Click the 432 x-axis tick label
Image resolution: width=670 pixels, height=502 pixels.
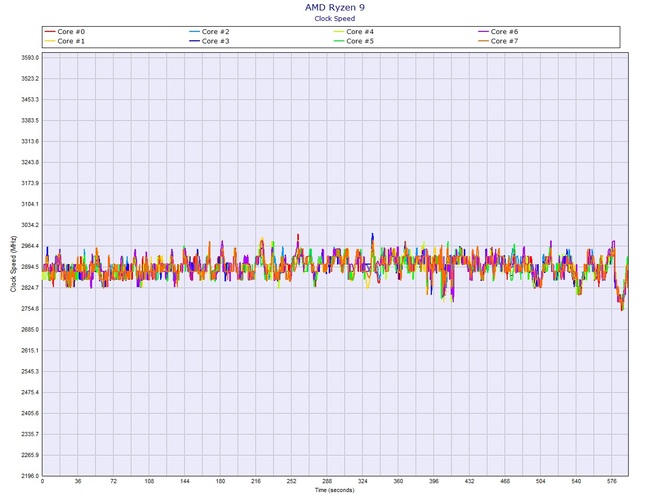(x=469, y=481)
